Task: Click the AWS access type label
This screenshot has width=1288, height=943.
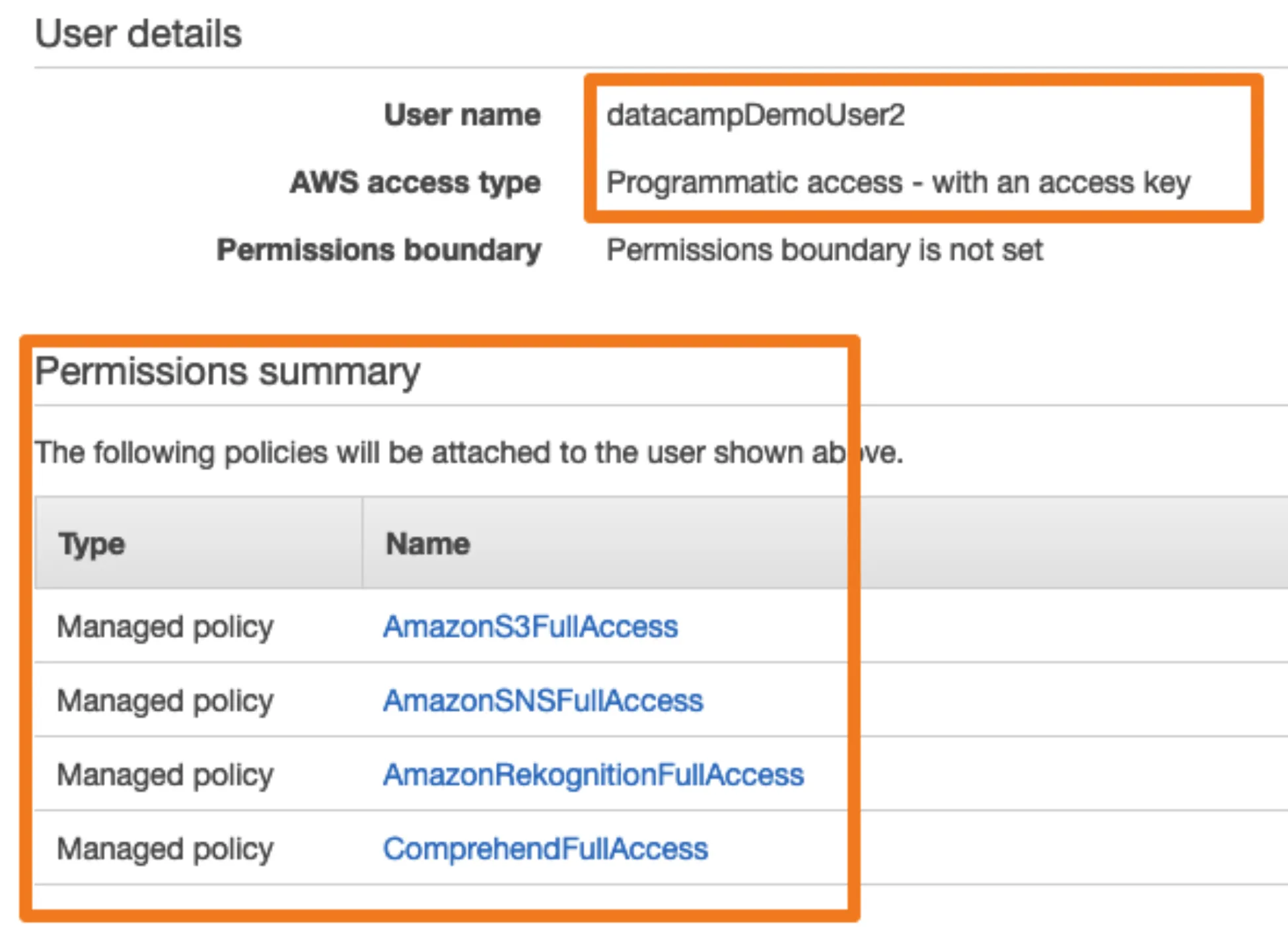Action: (415, 182)
